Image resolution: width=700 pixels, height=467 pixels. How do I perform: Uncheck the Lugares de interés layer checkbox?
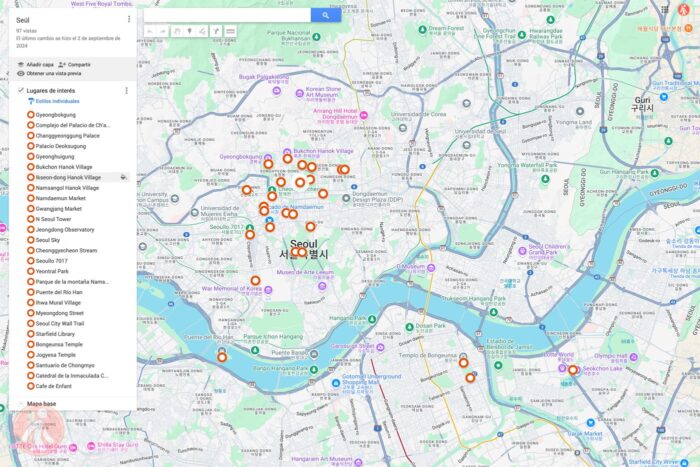tap(21, 90)
